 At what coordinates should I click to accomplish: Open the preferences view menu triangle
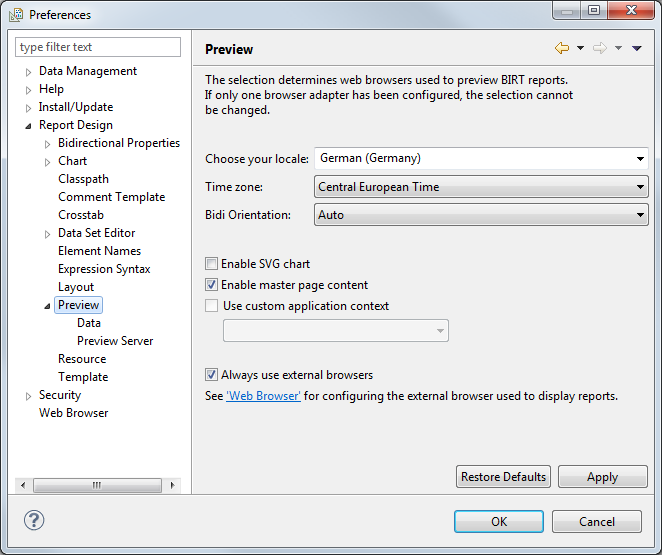tap(637, 48)
